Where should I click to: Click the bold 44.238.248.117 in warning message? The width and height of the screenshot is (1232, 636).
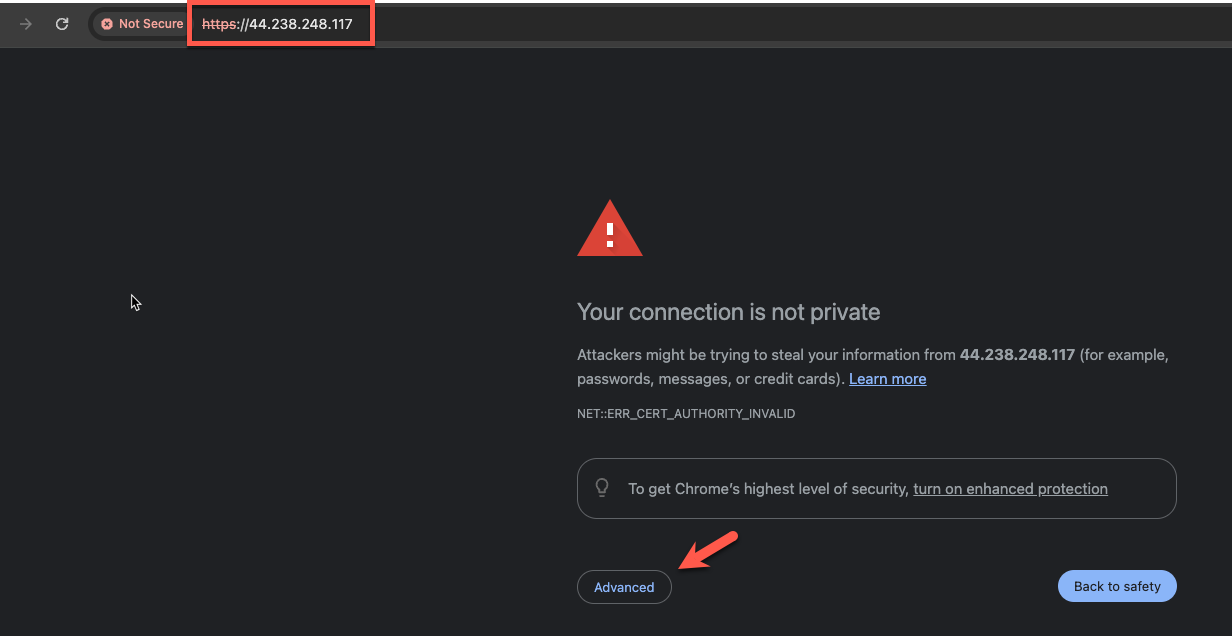1017,355
